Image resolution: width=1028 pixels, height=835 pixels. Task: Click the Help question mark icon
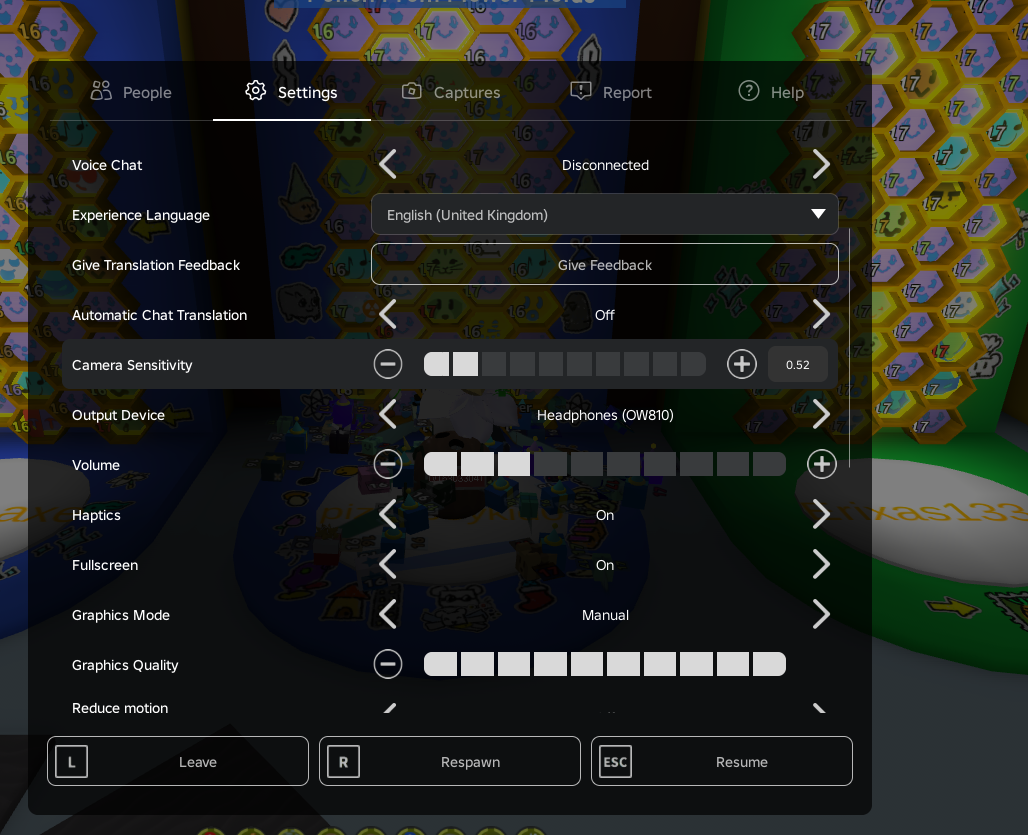(749, 90)
